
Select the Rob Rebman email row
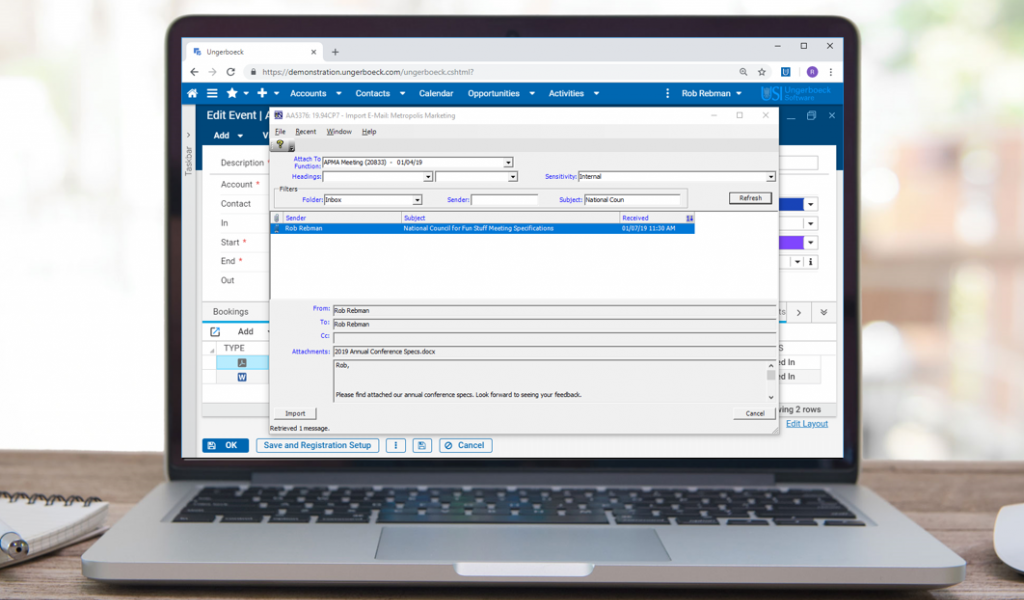(482, 228)
